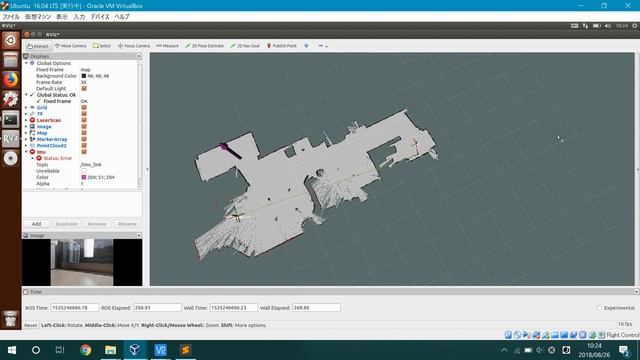Toggle the MarkerArray display checkbox

[84, 139]
